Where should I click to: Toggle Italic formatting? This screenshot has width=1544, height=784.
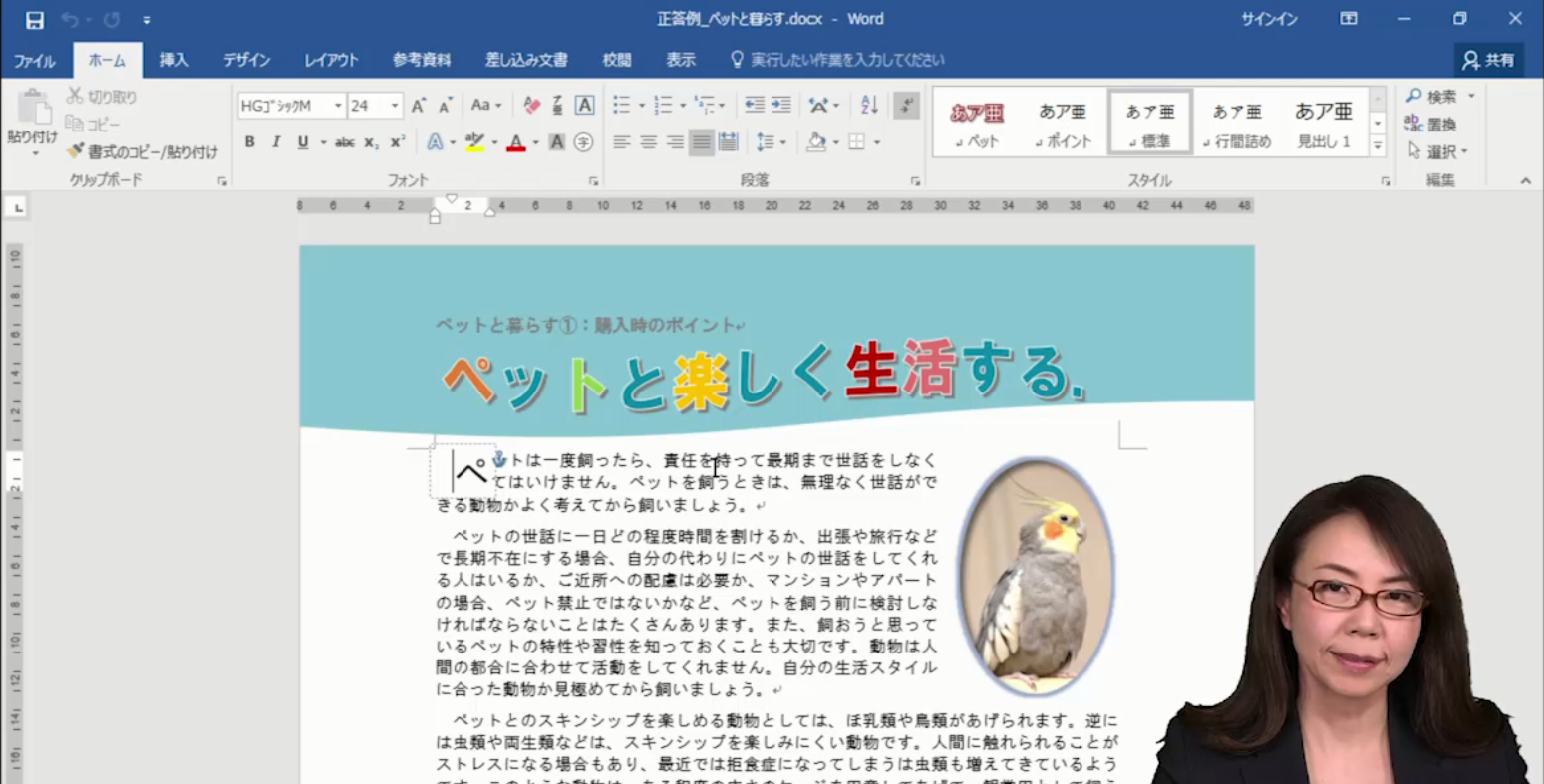coord(276,142)
